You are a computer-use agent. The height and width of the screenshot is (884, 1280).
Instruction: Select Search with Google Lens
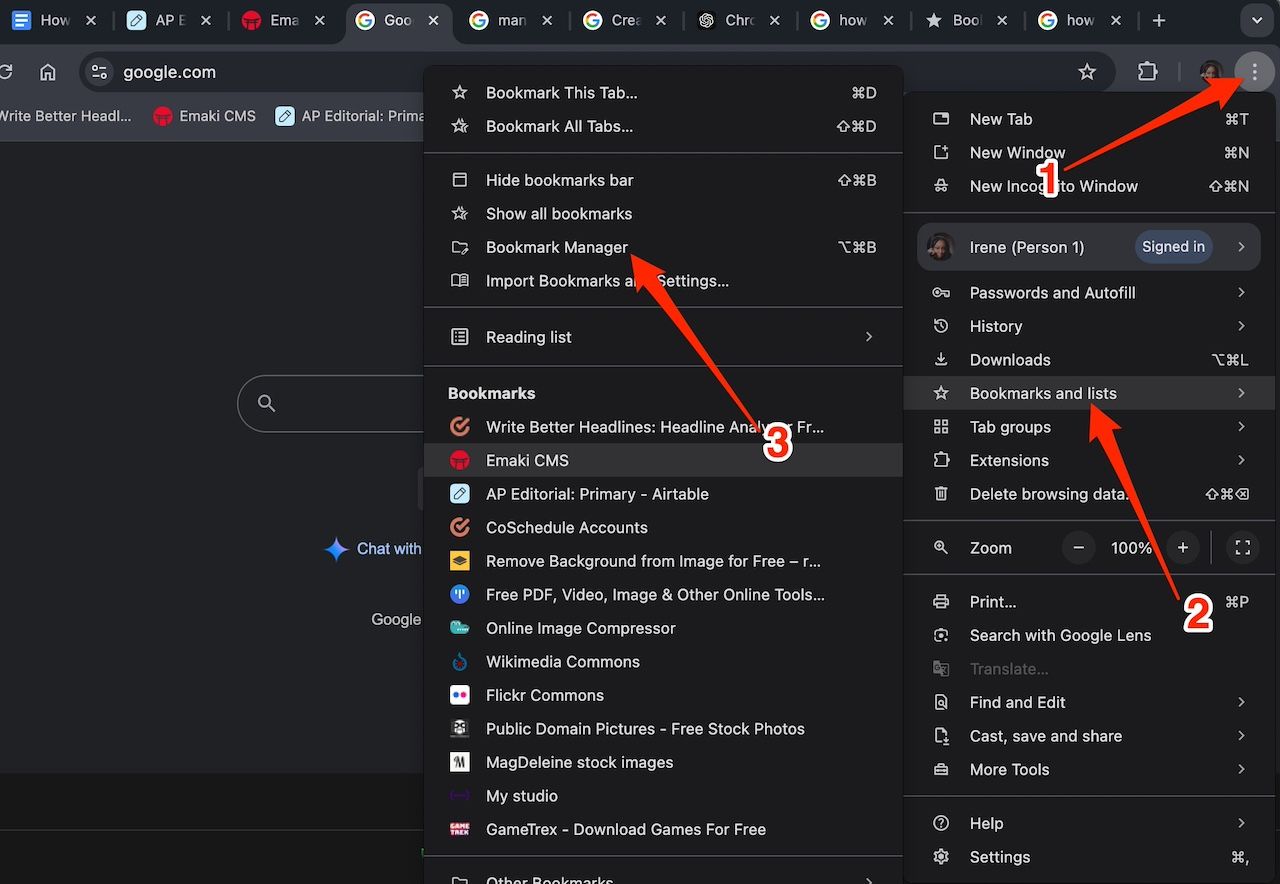pyautogui.click(x=1090, y=635)
